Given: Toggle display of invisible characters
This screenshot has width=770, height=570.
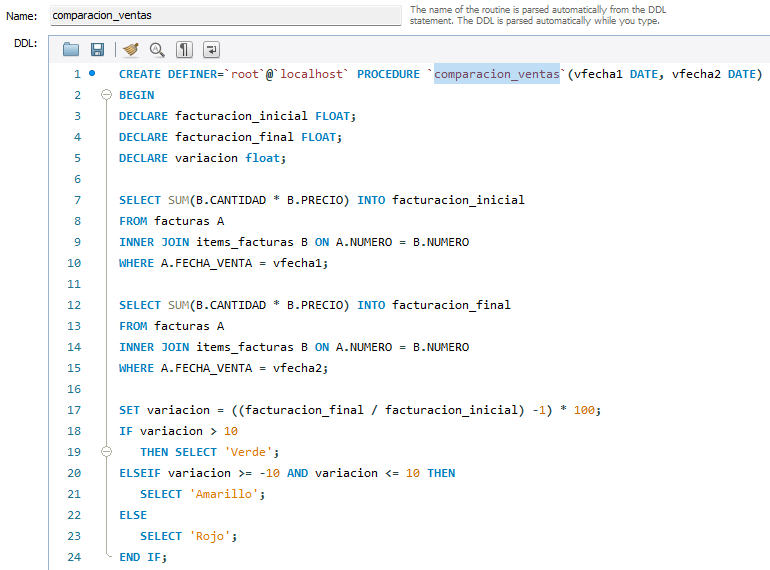Looking at the screenshot, I should pyautogui.click(x=185, y=49).
